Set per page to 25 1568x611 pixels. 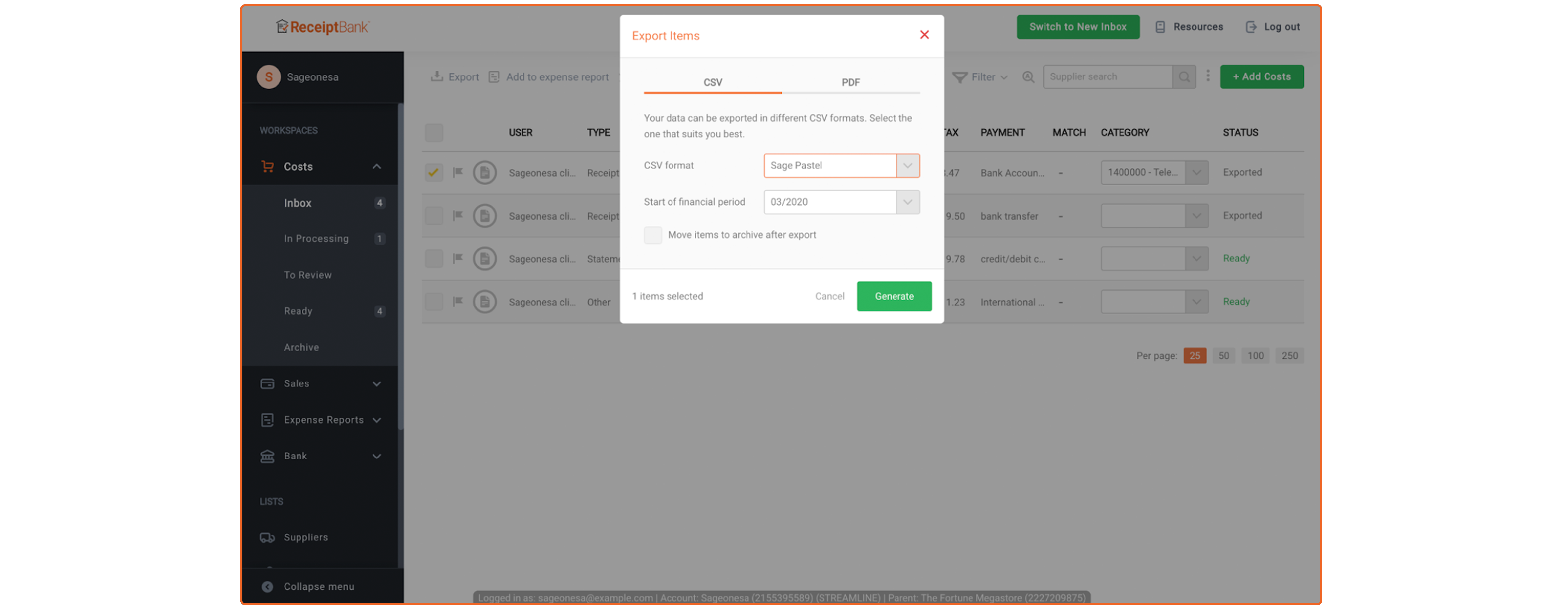pyautogui.click(x=1195, y=356)
